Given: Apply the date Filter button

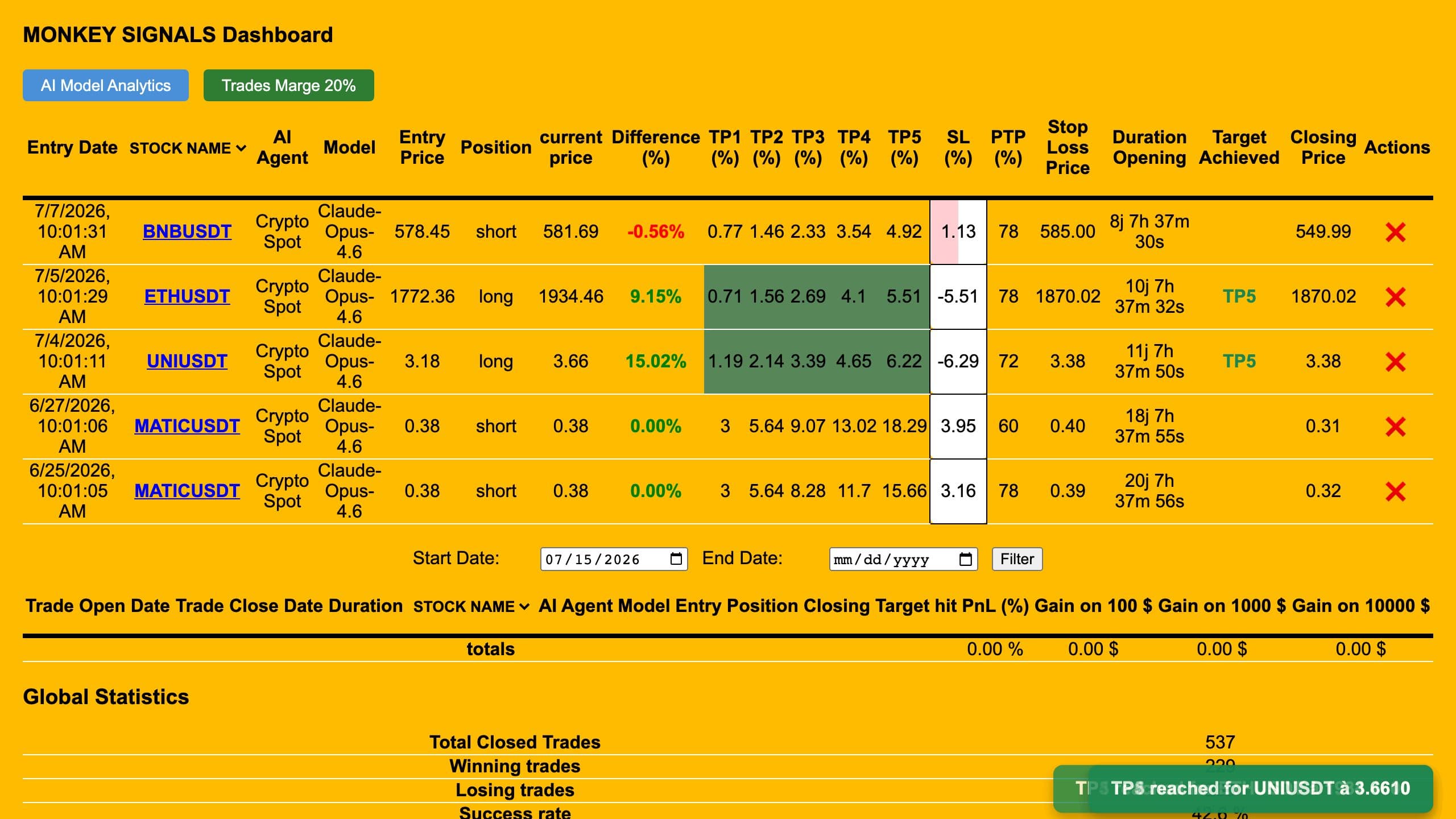Looking at the screenshot, I should (1017, 559).
